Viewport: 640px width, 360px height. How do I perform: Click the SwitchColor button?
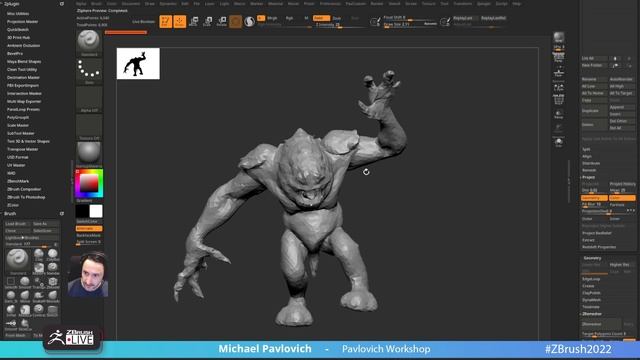[89, 222]
